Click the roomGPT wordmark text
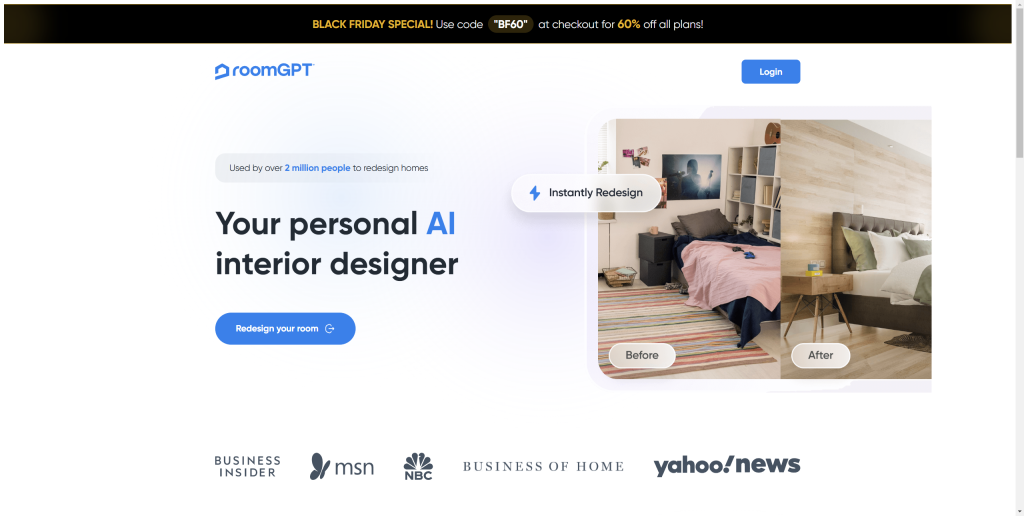Image resolution: width=1024 pixels, height=516 pixels. pyautogui.click(x=273, y=71)
